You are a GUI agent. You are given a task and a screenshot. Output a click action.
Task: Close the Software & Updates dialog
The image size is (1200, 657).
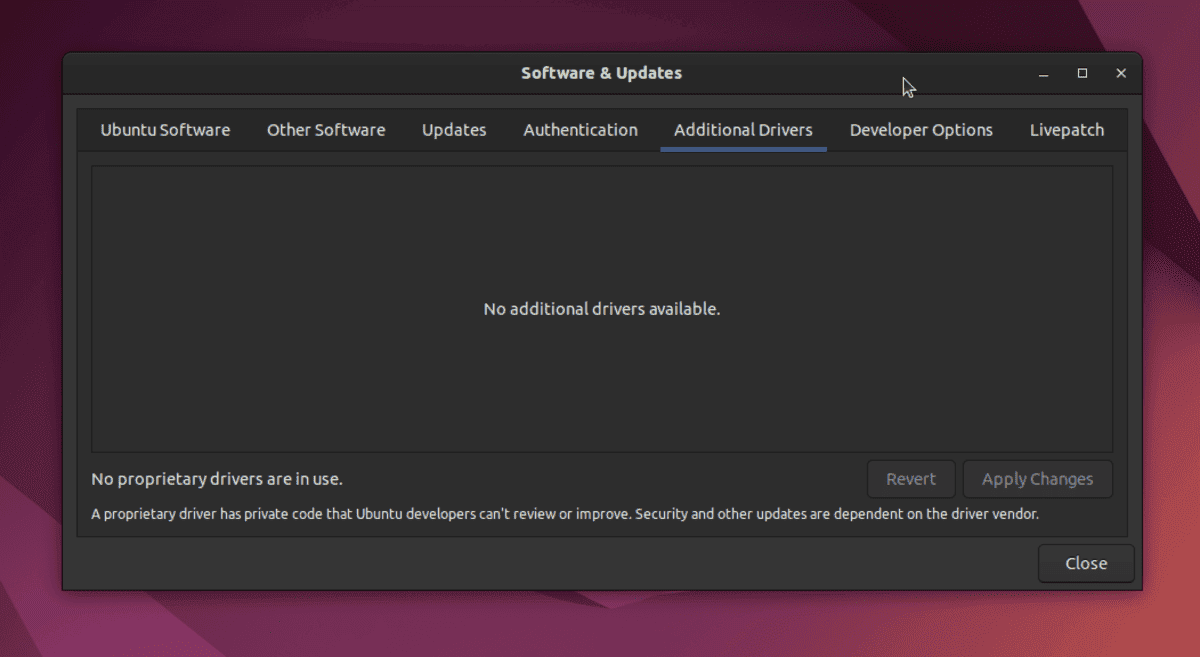[1086, 563]
